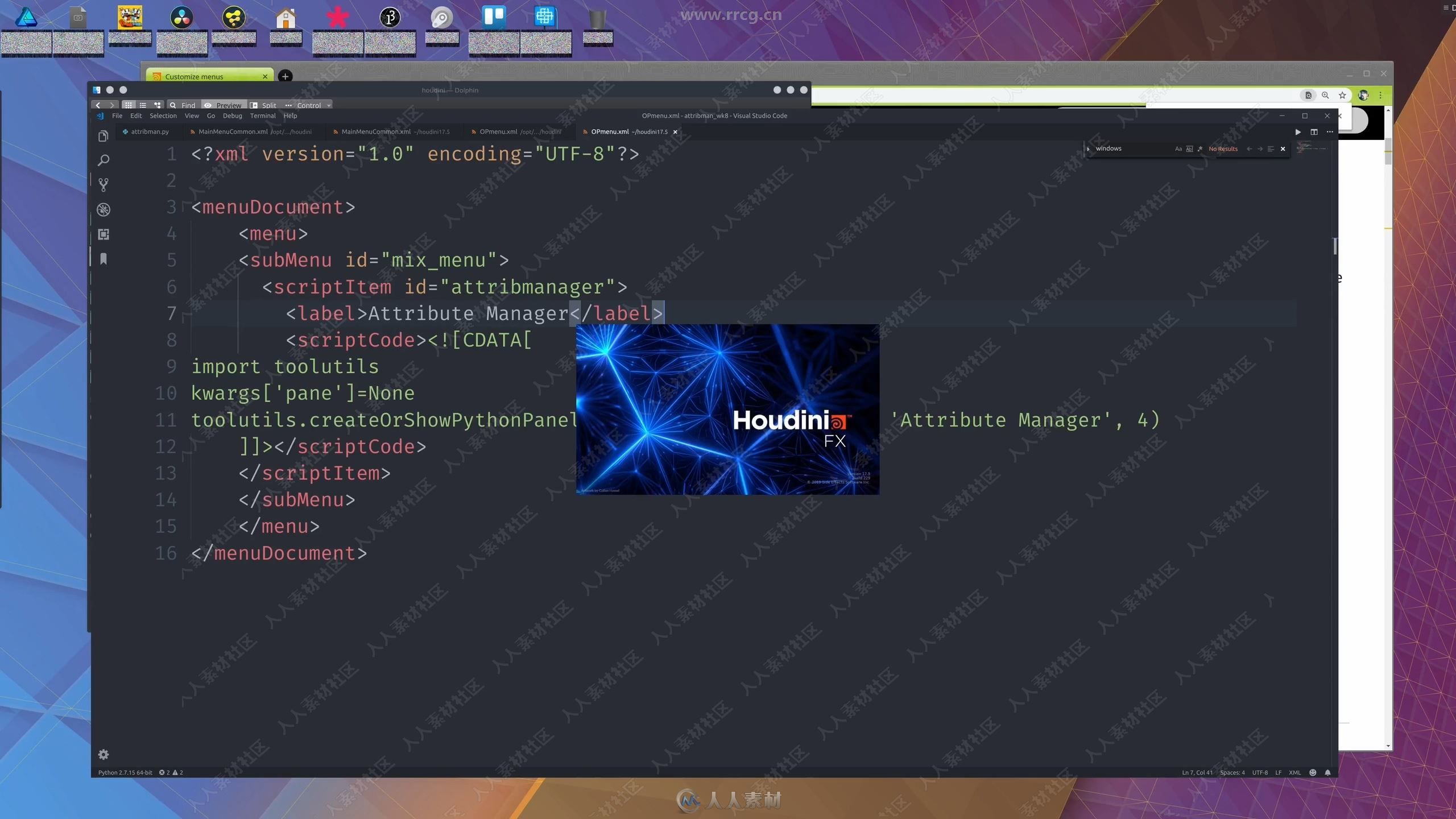1456x819 pixels.
Task: Toggle Match Whole Word in the find widget
Action: click(1189, 149)
